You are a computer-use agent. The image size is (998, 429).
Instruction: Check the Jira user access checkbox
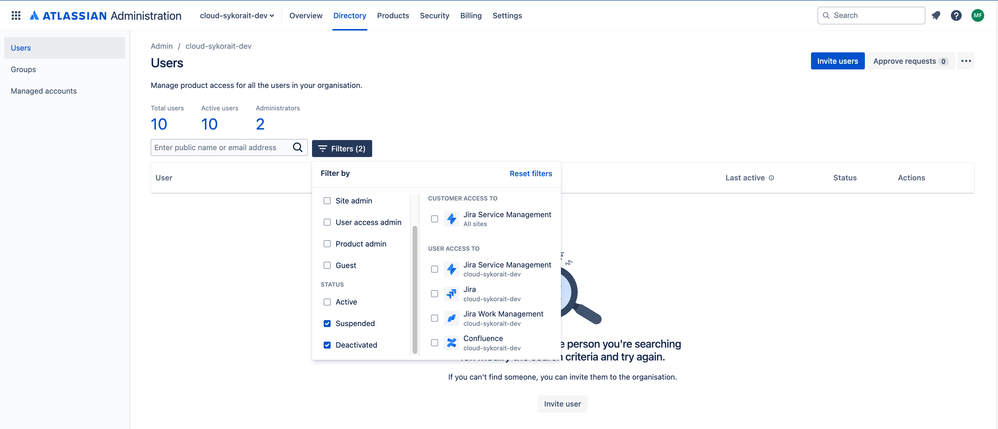tap(434, 293)
